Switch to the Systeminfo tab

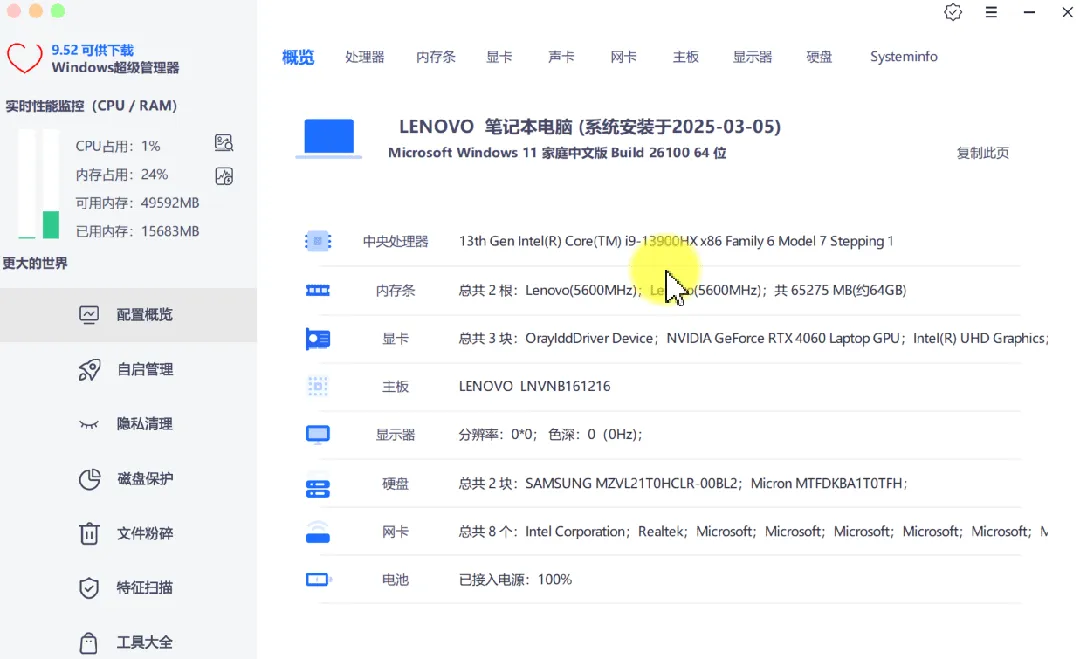pos(904,56)
